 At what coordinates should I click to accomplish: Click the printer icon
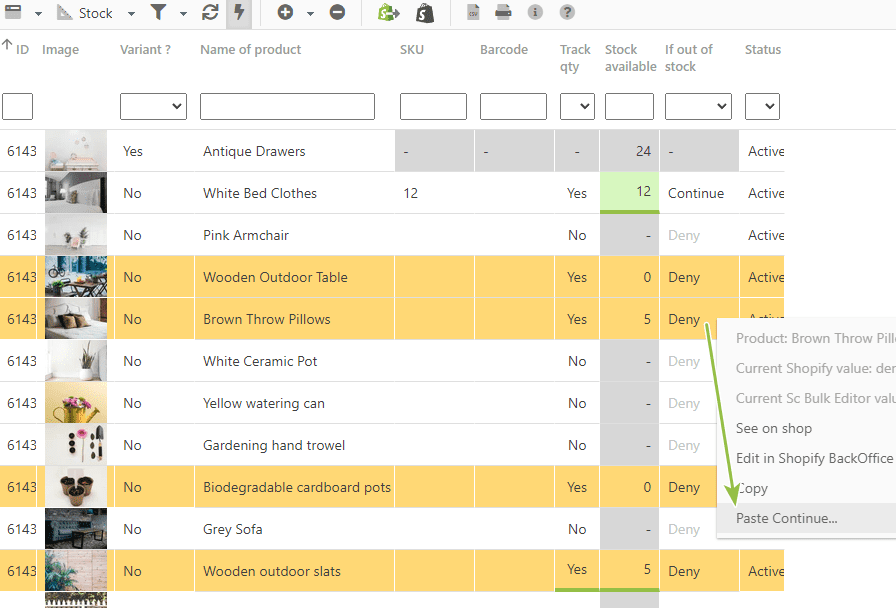point(503,12)
